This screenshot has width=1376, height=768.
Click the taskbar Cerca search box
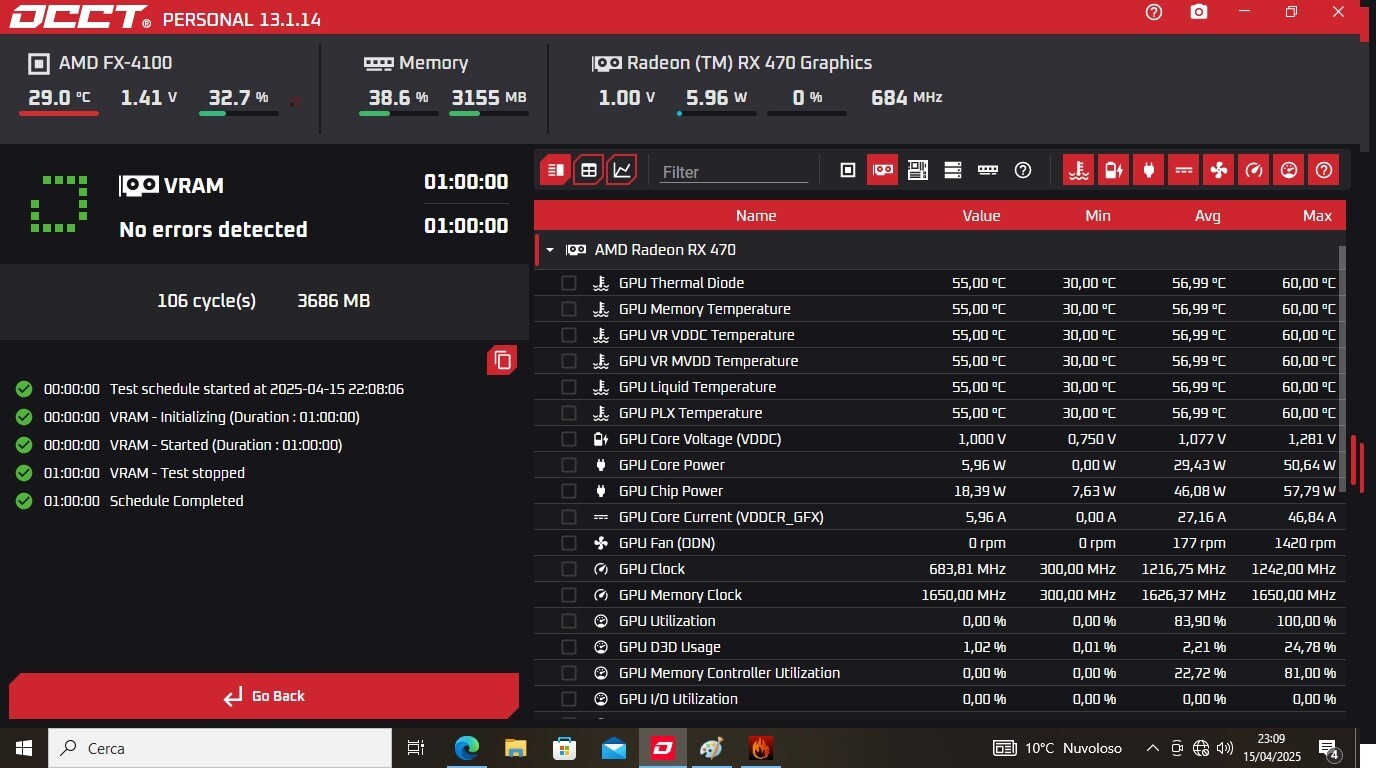point(219,747)
